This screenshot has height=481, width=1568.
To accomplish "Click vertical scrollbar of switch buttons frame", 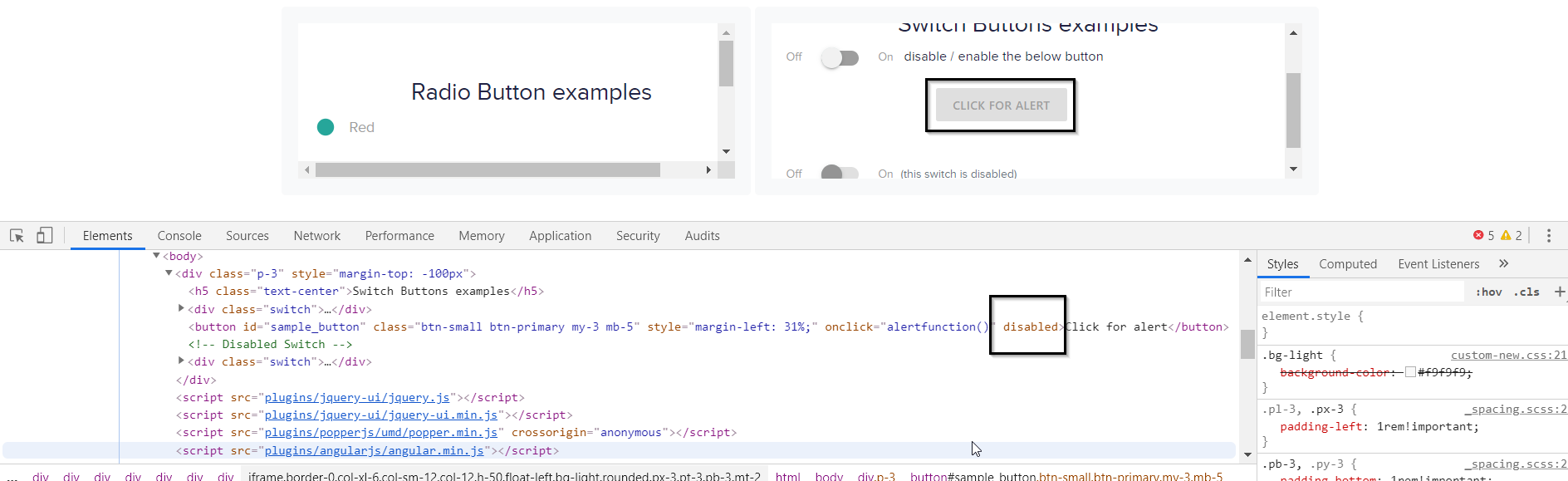I will tap(1293, 110).
